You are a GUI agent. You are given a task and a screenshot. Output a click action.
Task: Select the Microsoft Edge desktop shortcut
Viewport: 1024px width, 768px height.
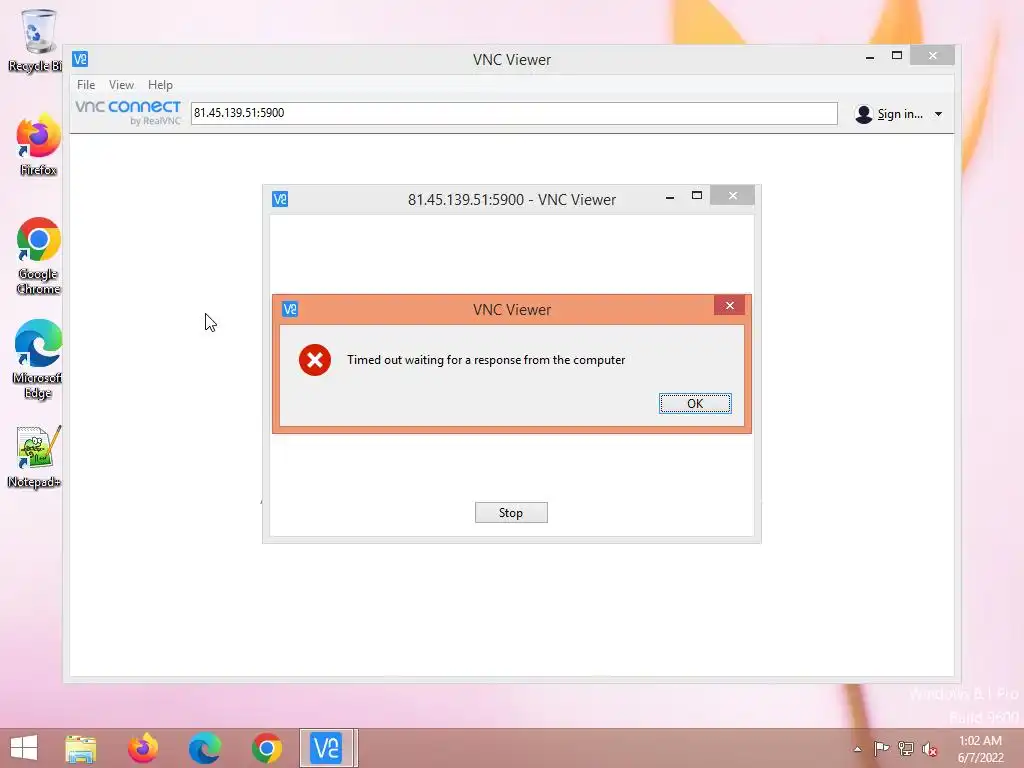coord(37,359)
